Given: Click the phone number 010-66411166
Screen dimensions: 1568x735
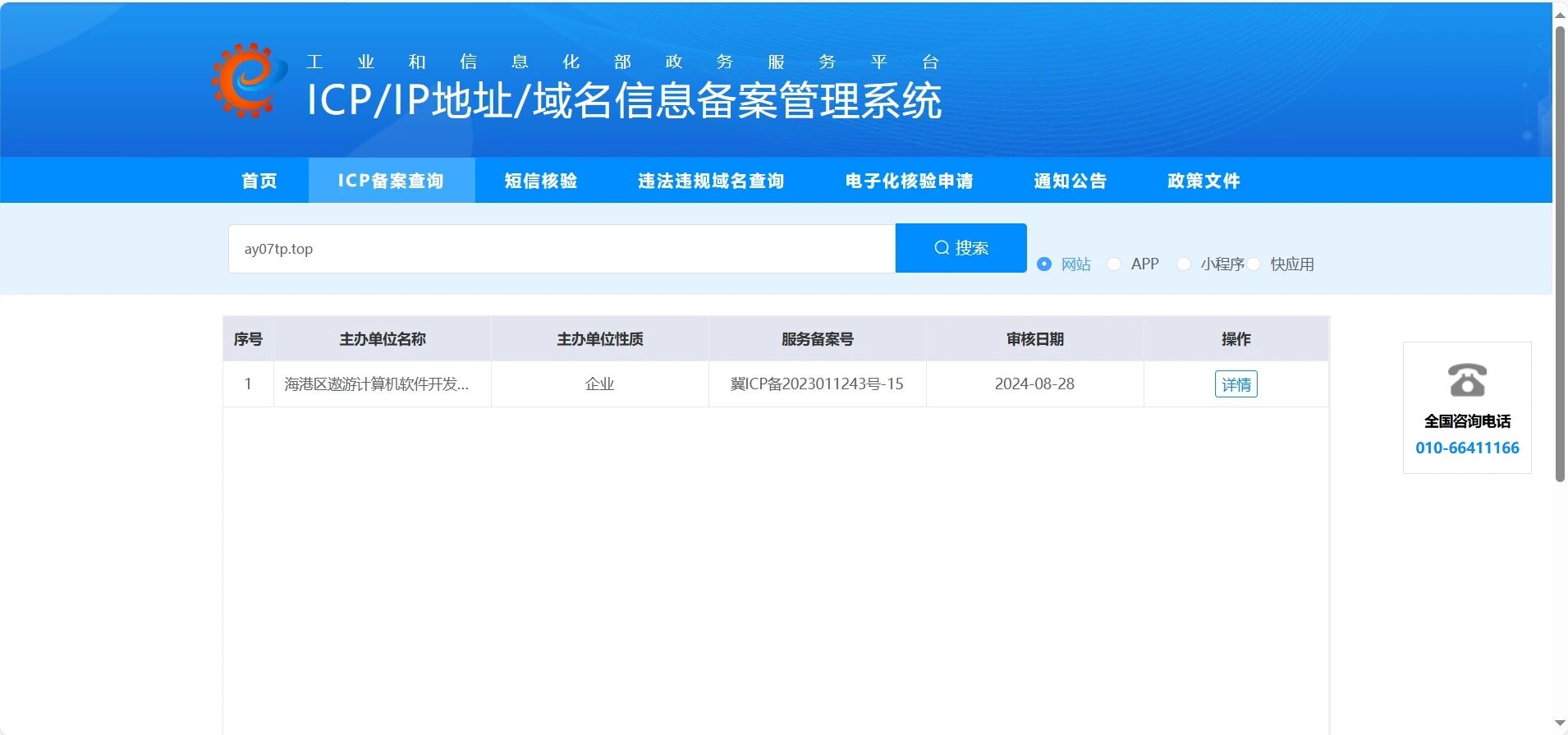Looking at the screenshot, I should (x=1467, y=448).
